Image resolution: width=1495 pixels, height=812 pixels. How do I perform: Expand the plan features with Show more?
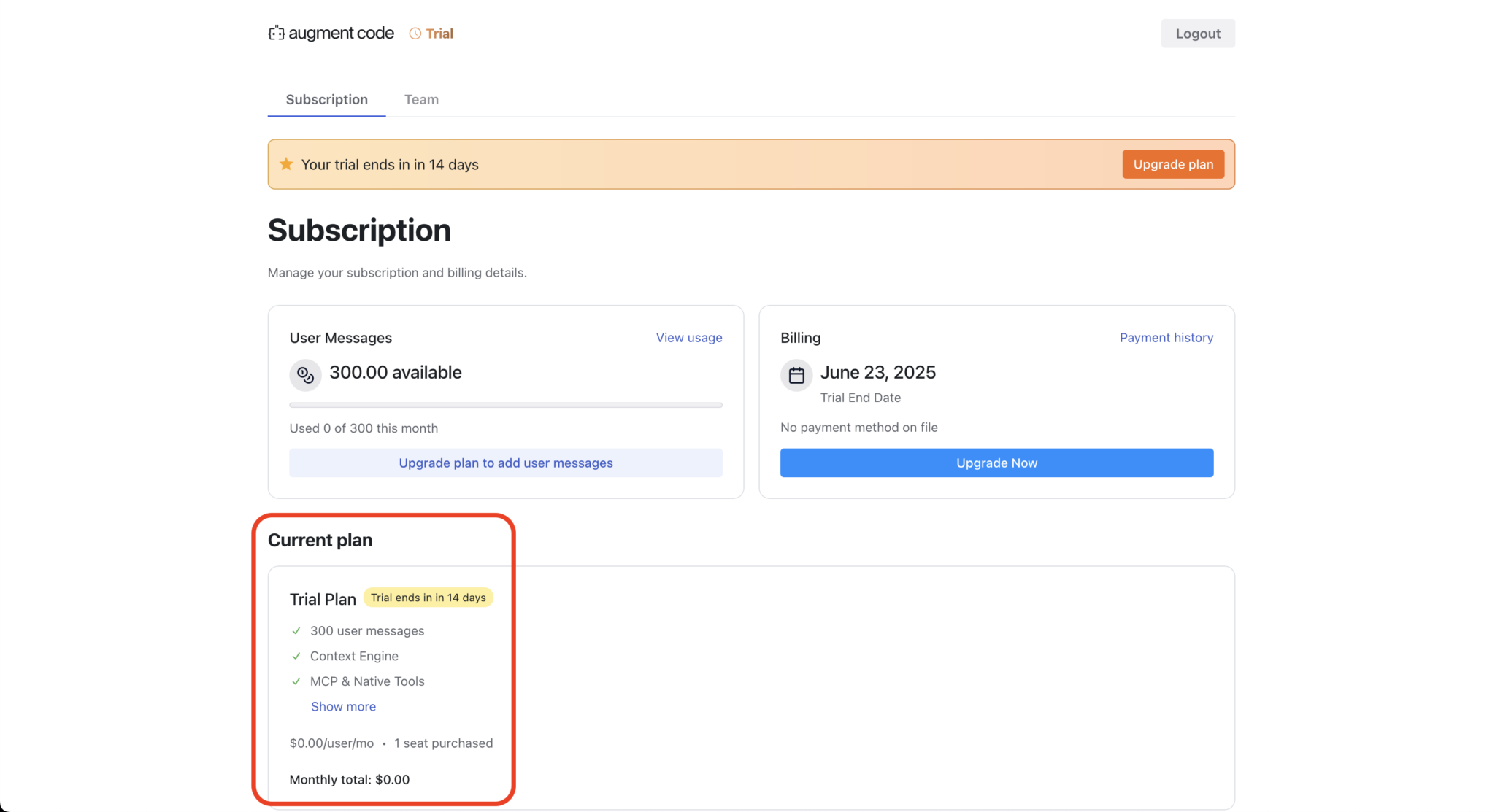343,706
